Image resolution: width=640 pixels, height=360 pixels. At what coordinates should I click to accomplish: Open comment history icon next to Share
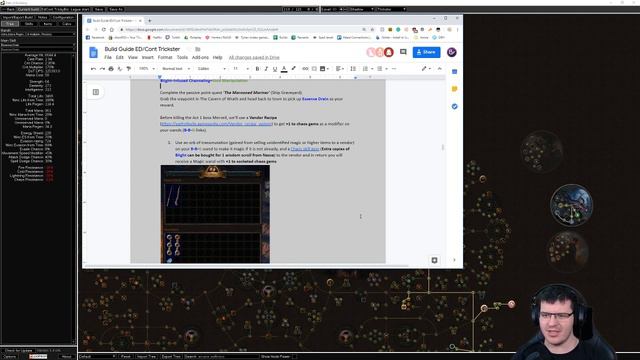point(403,52)
